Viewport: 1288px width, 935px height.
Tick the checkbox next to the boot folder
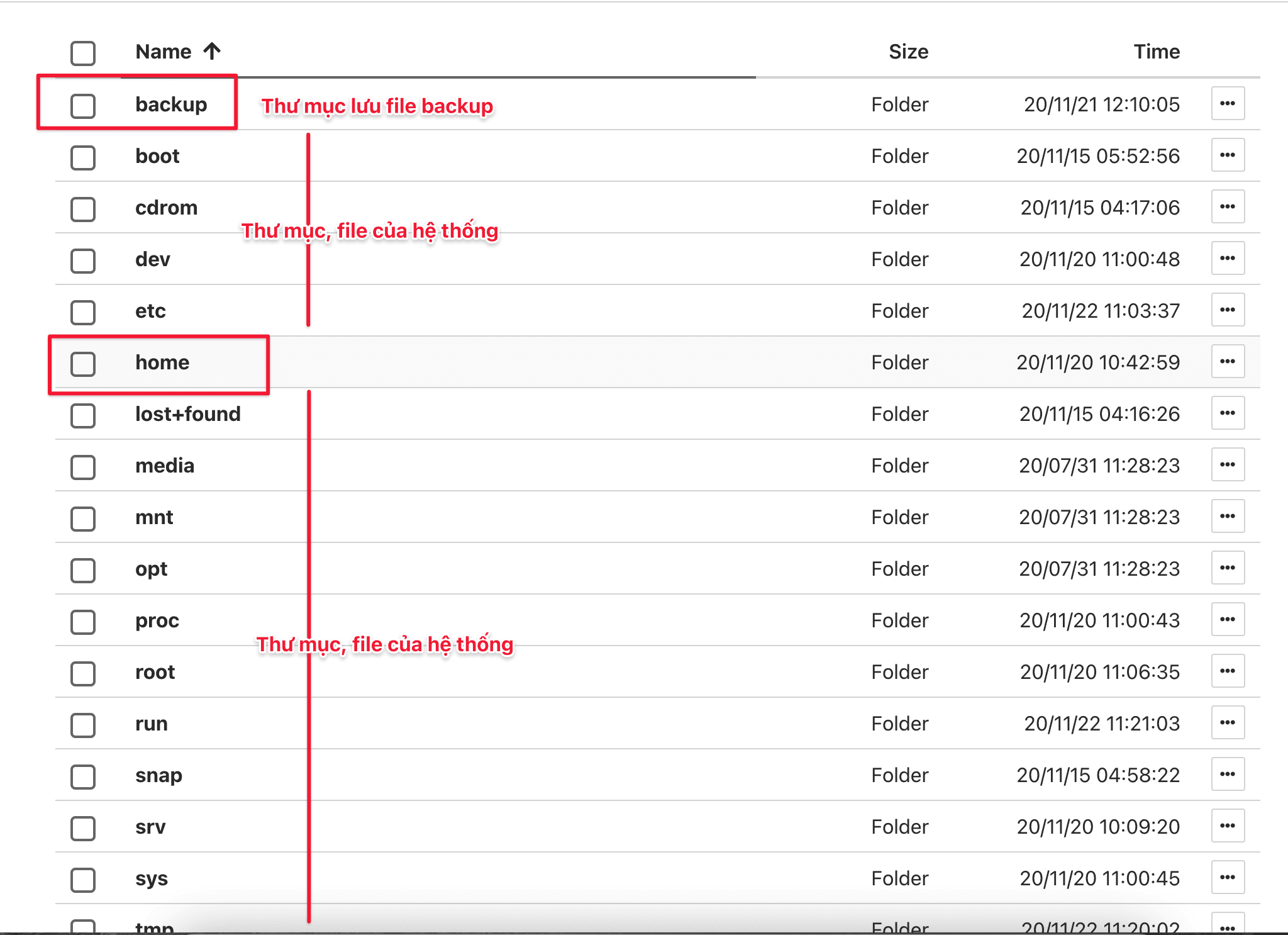click(82, 157)
